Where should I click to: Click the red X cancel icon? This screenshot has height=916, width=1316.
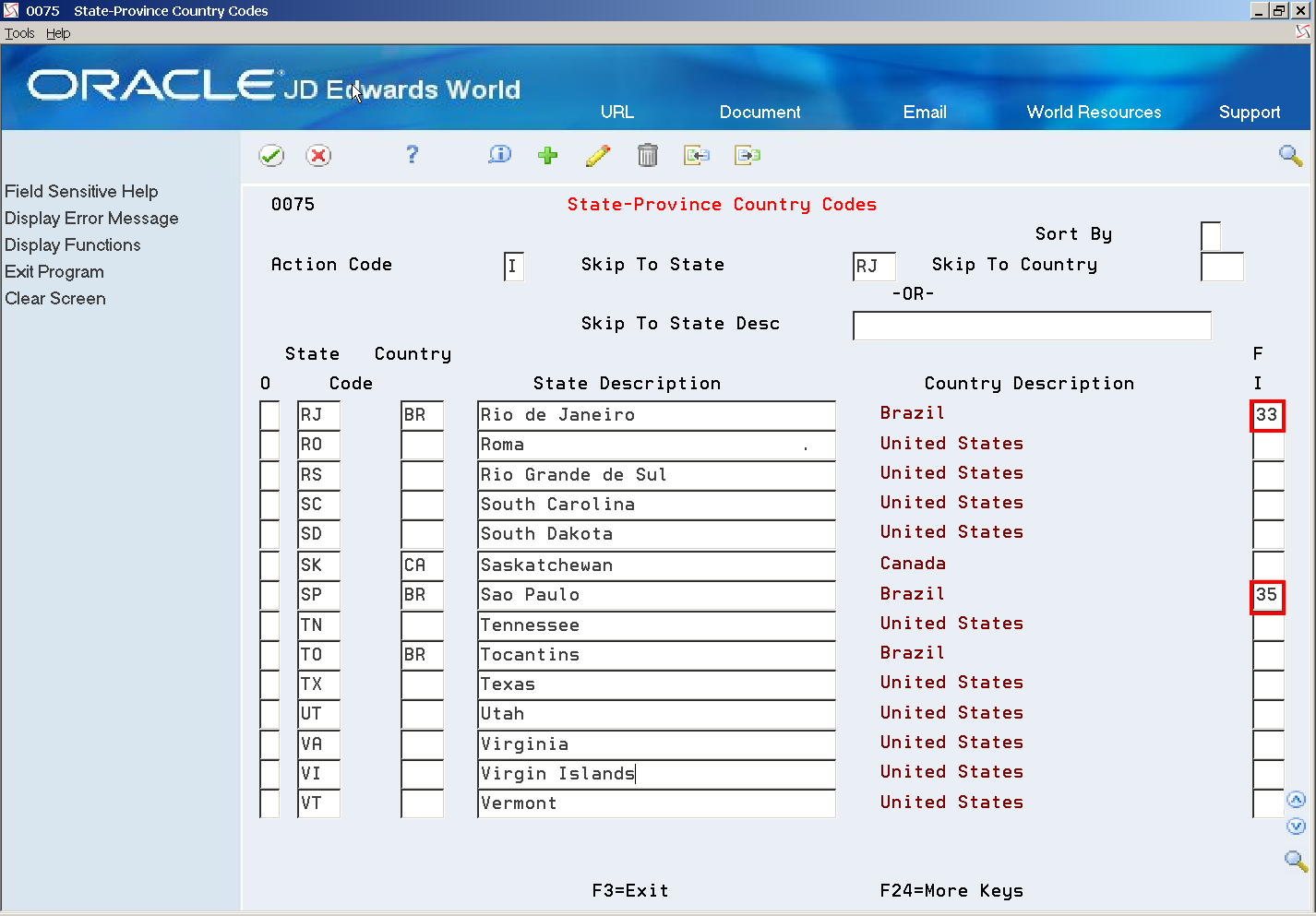click(318, 156)
